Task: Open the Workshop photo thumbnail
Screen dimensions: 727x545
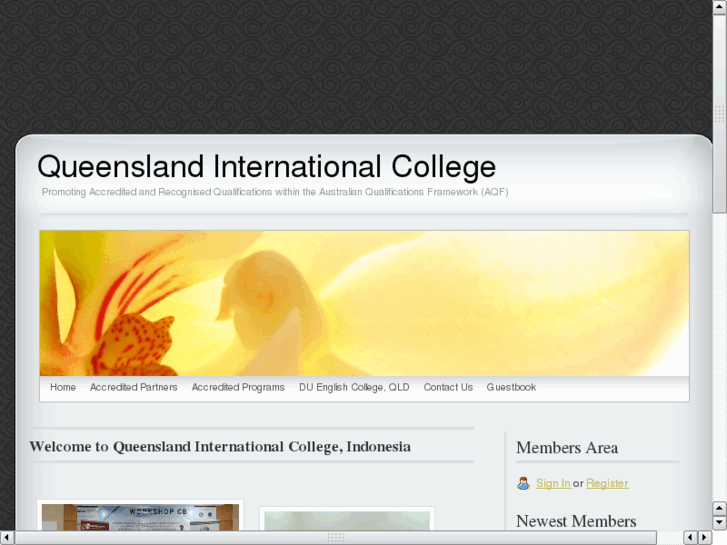Action: pyautogui.click(x=140, y=517)
